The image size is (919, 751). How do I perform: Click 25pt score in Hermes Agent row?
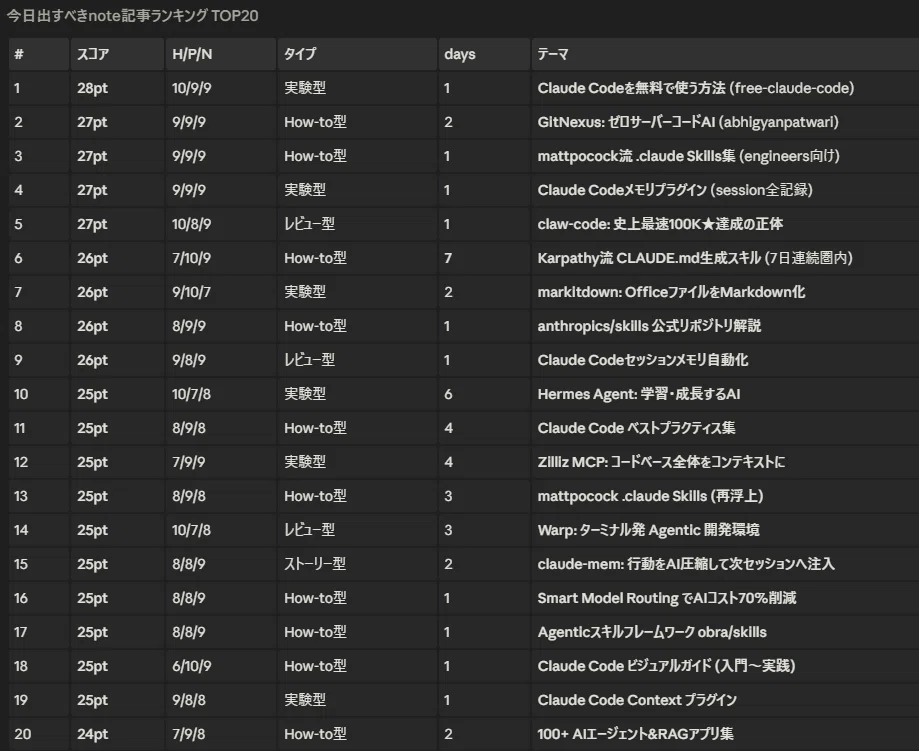[117, 395]
